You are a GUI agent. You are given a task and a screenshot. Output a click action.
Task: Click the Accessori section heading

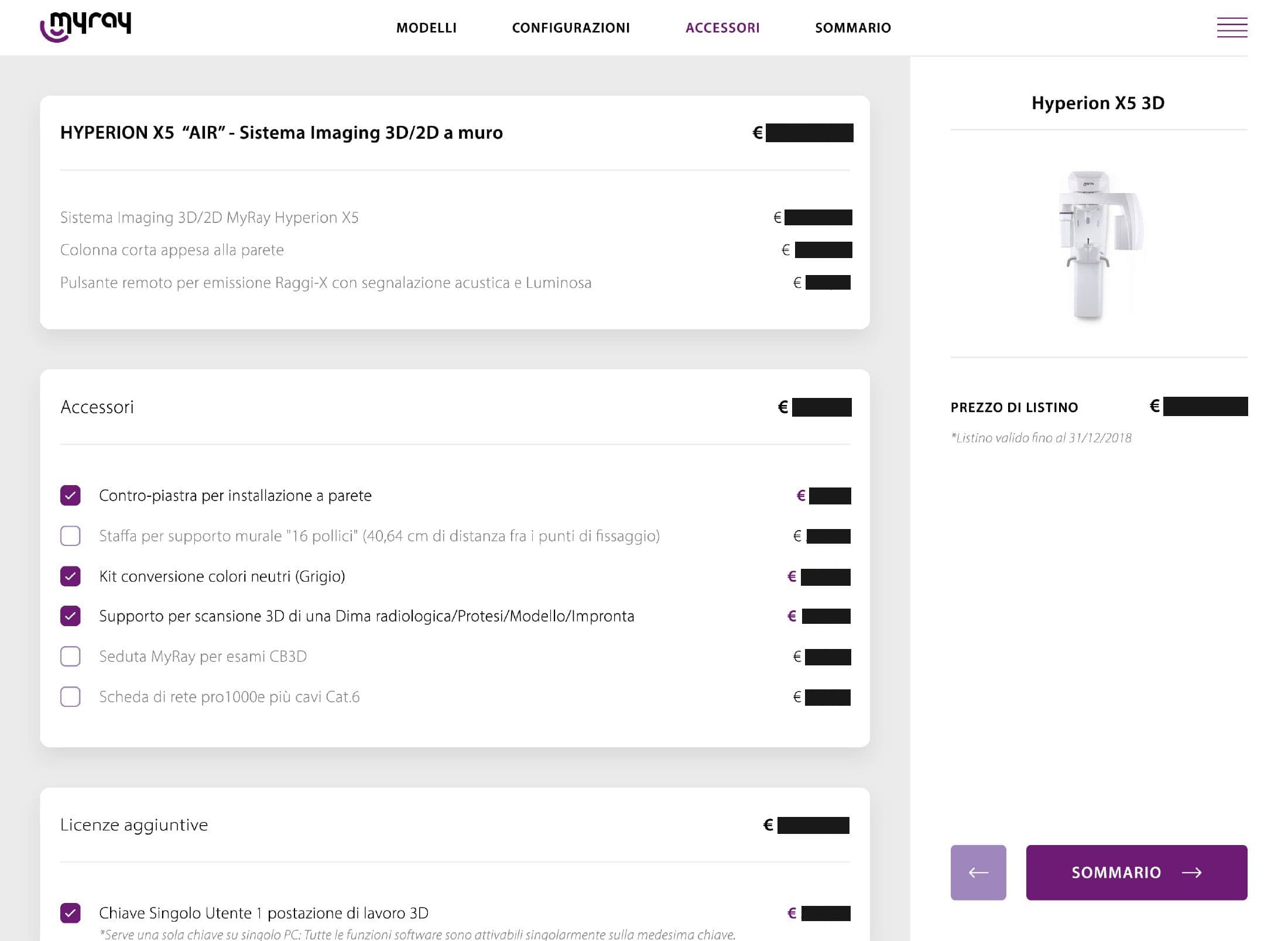[x=97, y=407]
